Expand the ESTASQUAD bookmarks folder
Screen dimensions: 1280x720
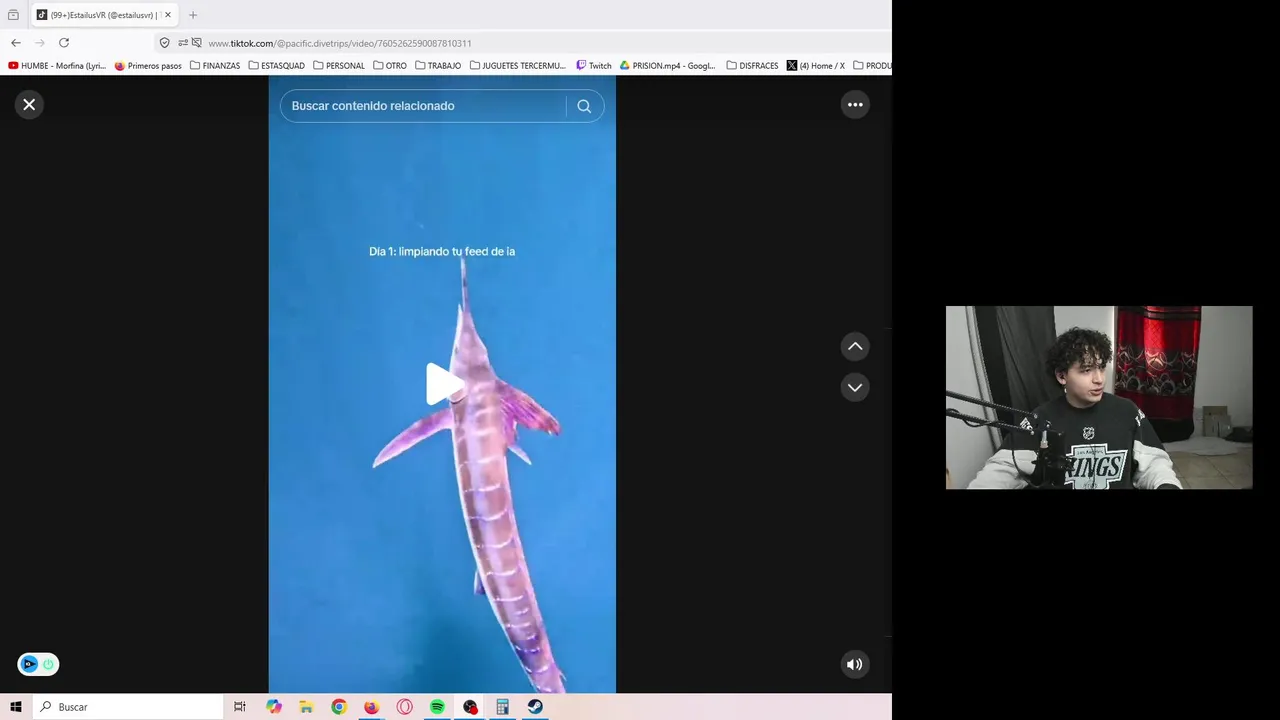[276, 66]
